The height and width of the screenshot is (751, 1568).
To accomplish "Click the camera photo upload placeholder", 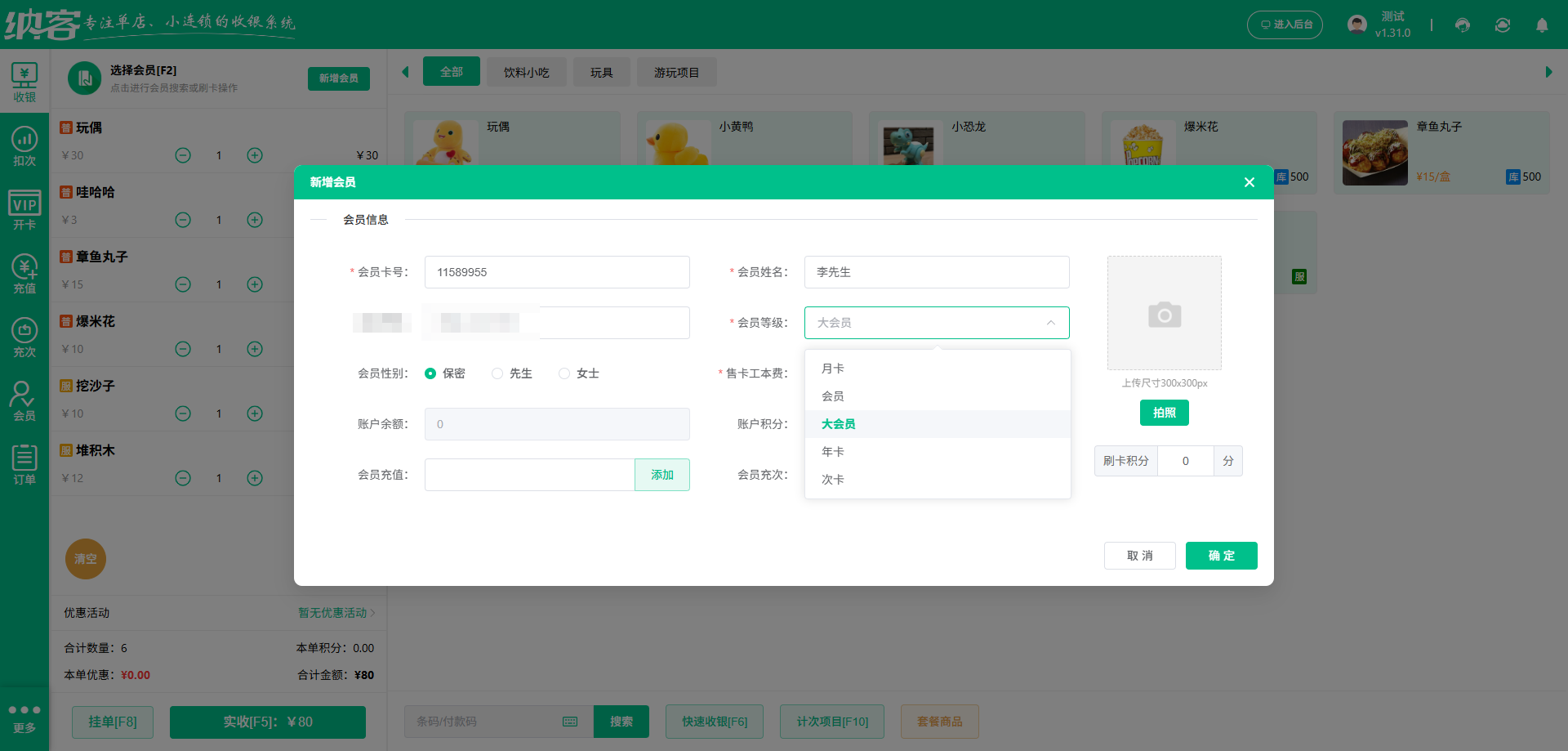I will point(1164,313).
